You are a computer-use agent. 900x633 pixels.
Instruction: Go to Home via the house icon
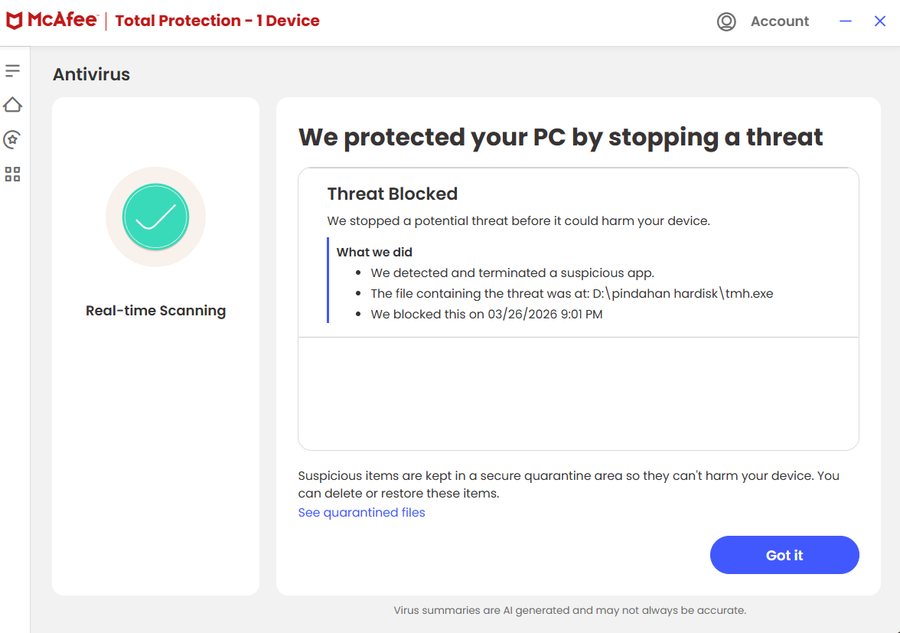click(13, 105)
